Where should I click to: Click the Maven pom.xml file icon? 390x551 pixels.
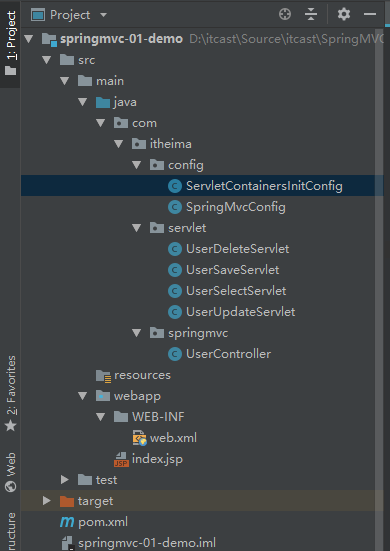pyautogui.click(x=67, y=522)
